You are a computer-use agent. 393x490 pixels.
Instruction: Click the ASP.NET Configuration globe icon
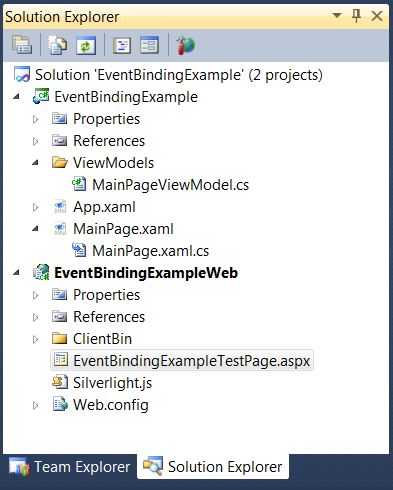185,45
